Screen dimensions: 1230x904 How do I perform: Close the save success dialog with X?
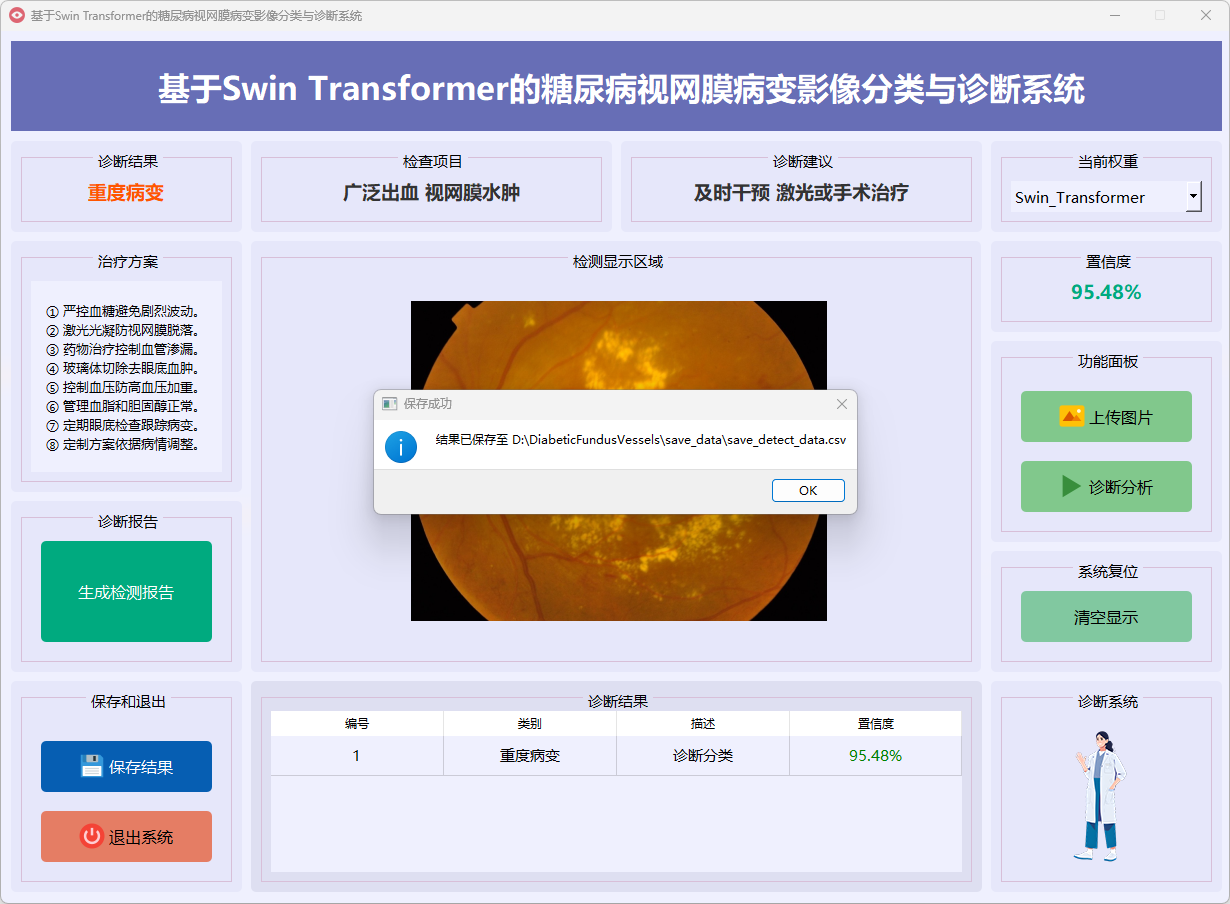click(841, 404)
